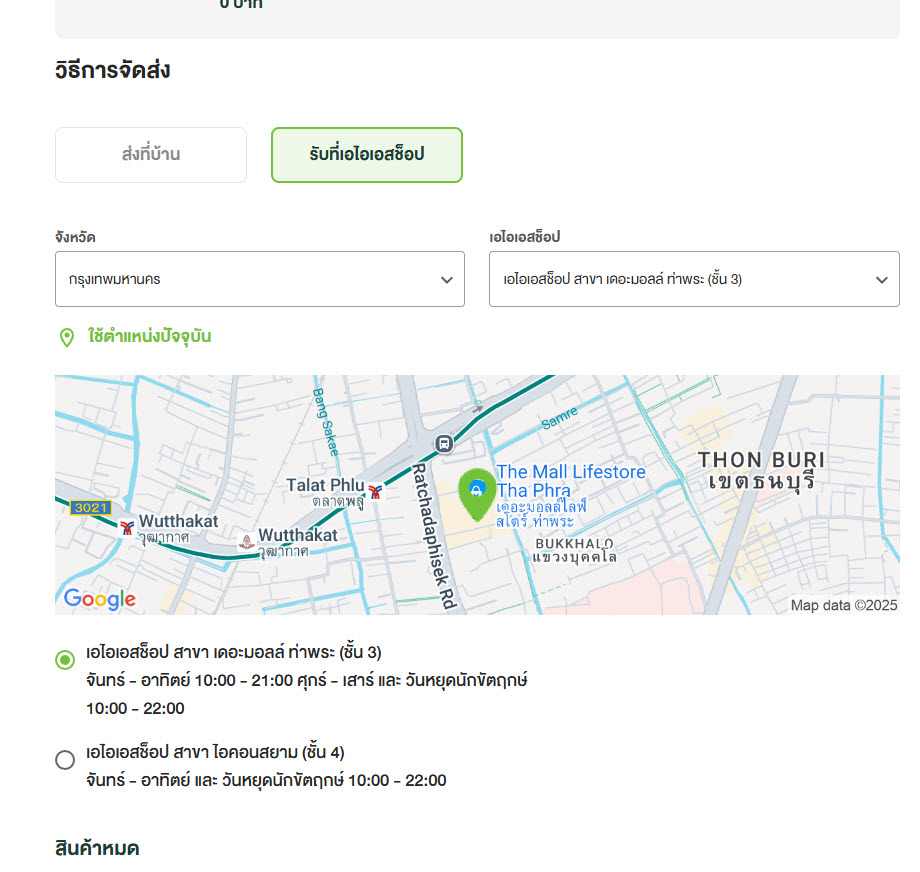This screenshot has height=872, width=920.
Task: Select the เดอะมอลล์ ท่าพระ (ชั้น 3) branch radio button
Action: click(x=65, y=660)
